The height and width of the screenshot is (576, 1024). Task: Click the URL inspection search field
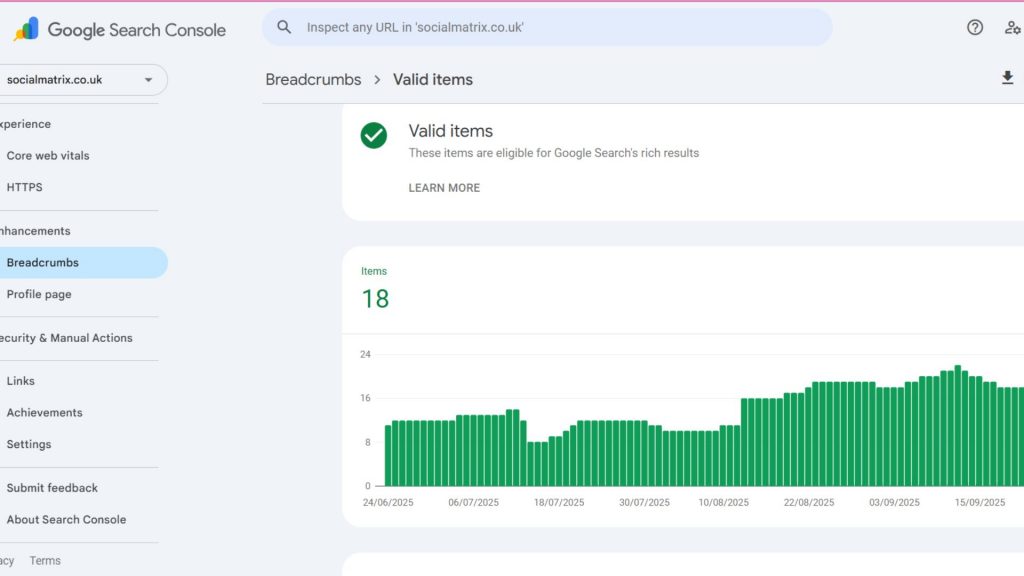[560, 27]
